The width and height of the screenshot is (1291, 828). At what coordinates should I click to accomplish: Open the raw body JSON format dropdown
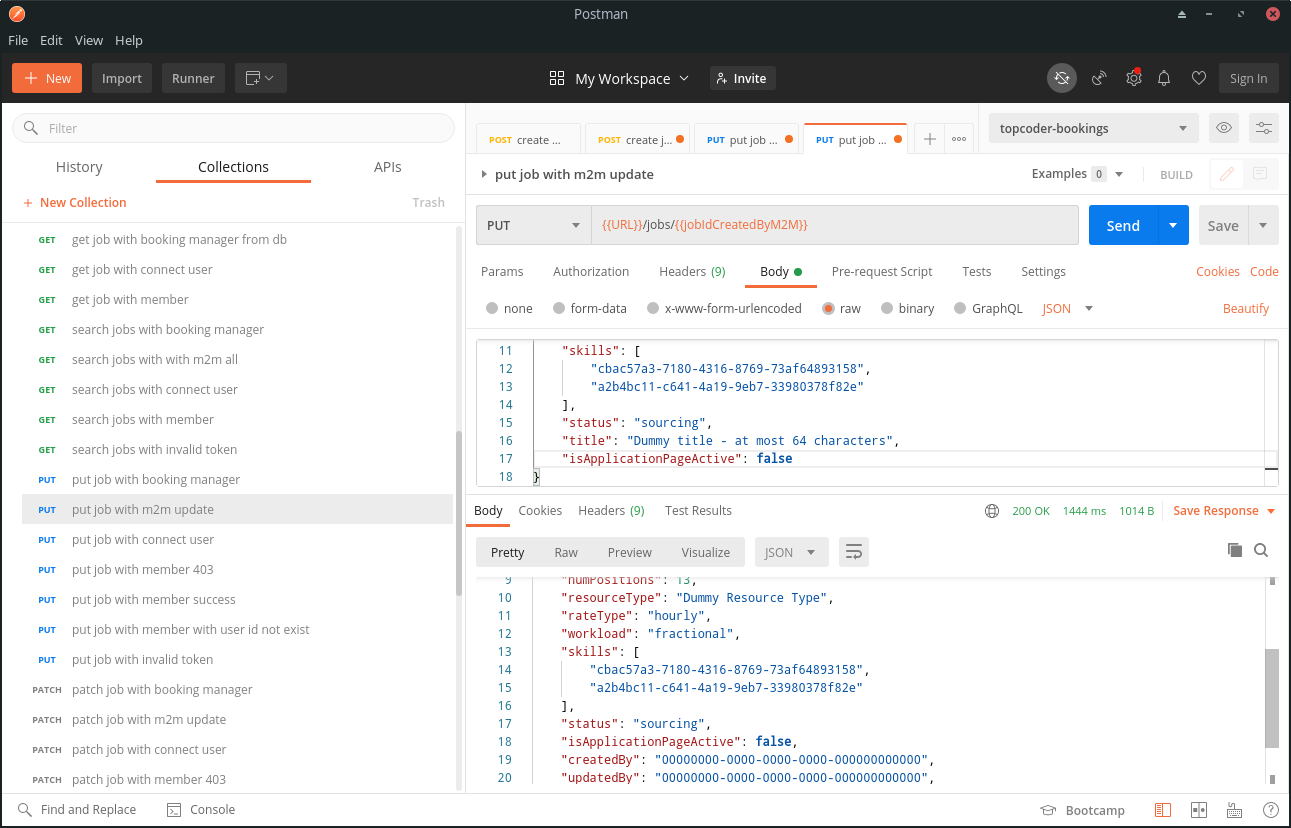[1068, 308]
